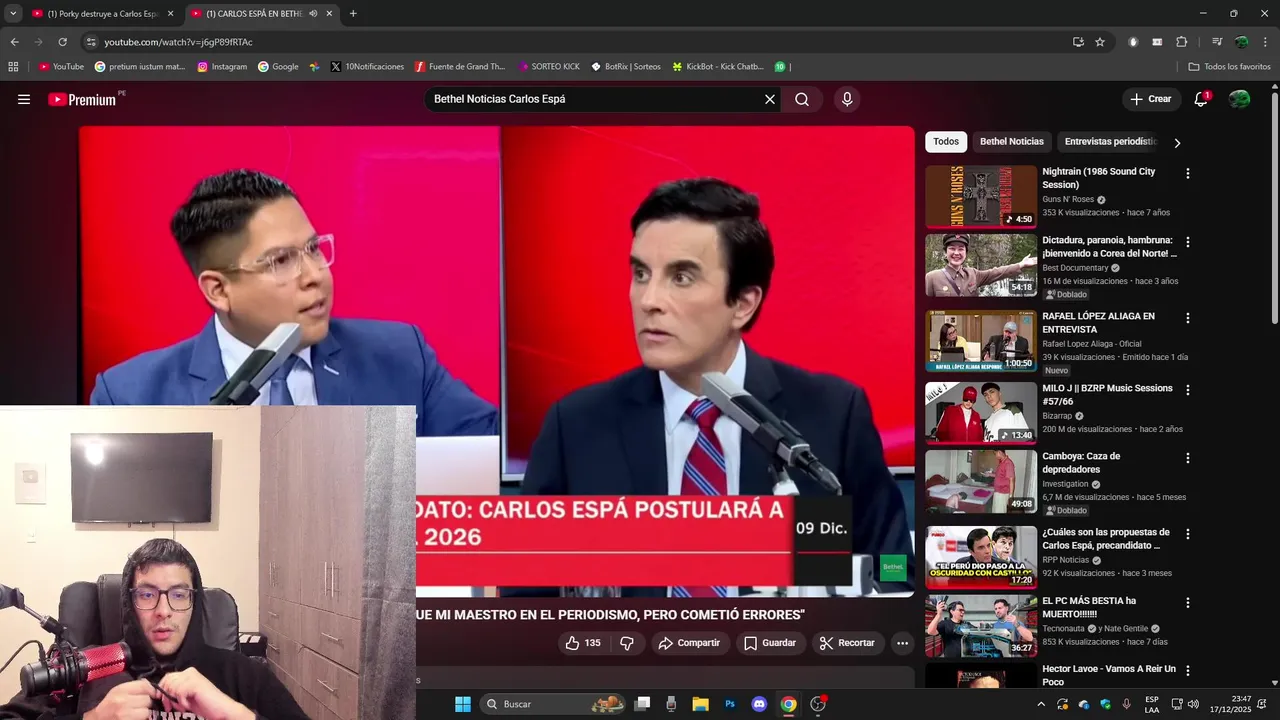Click the Compartir button
The height and width of the screenshot is (720, 1280).
click(689, 643)
